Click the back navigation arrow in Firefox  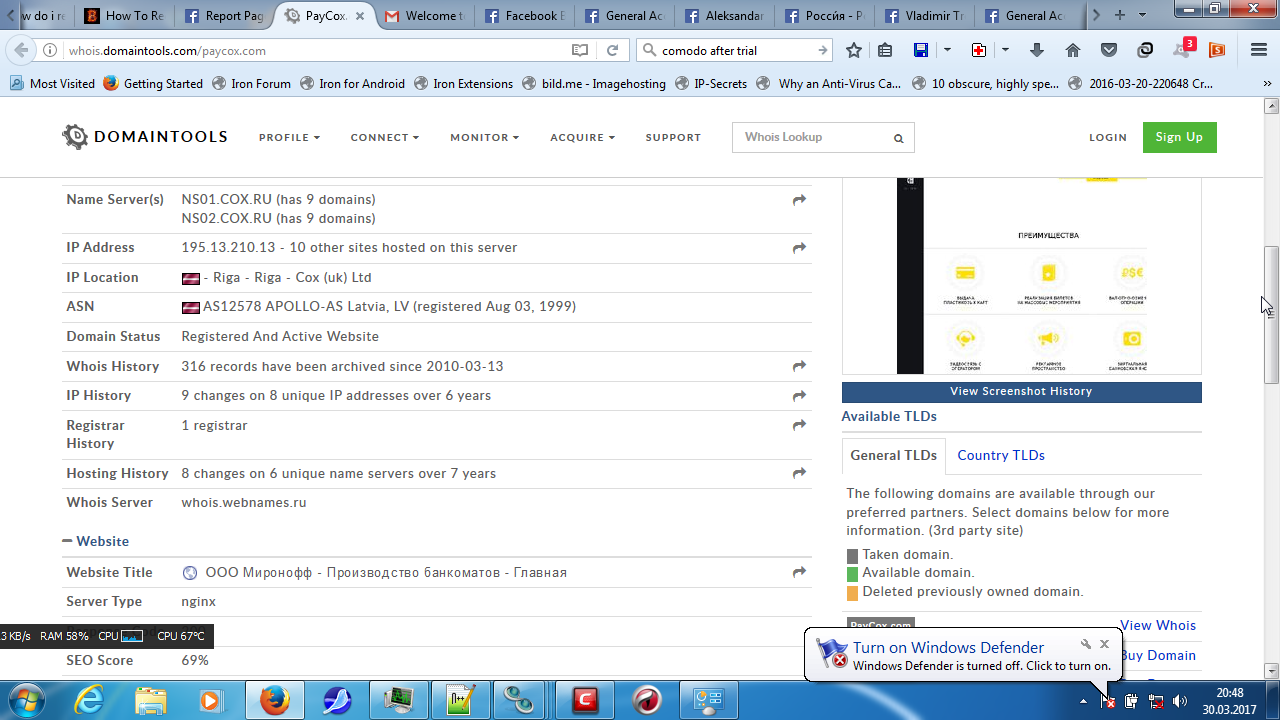coord(22,50)
